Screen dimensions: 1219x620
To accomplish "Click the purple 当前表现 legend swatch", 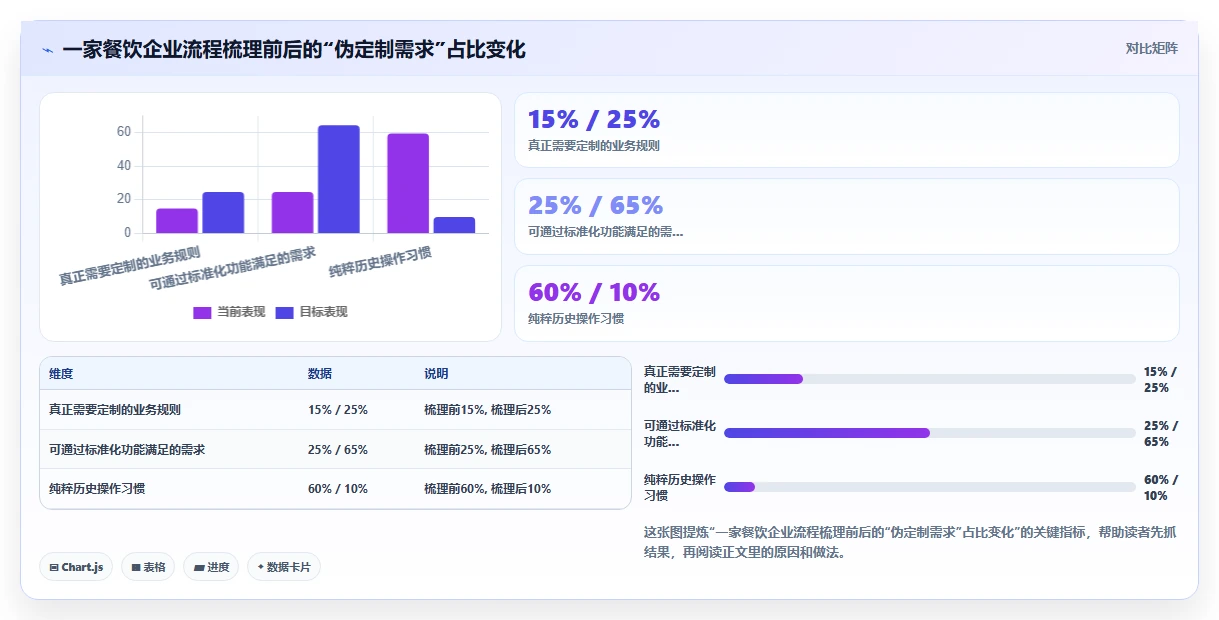I will point(202,313).
